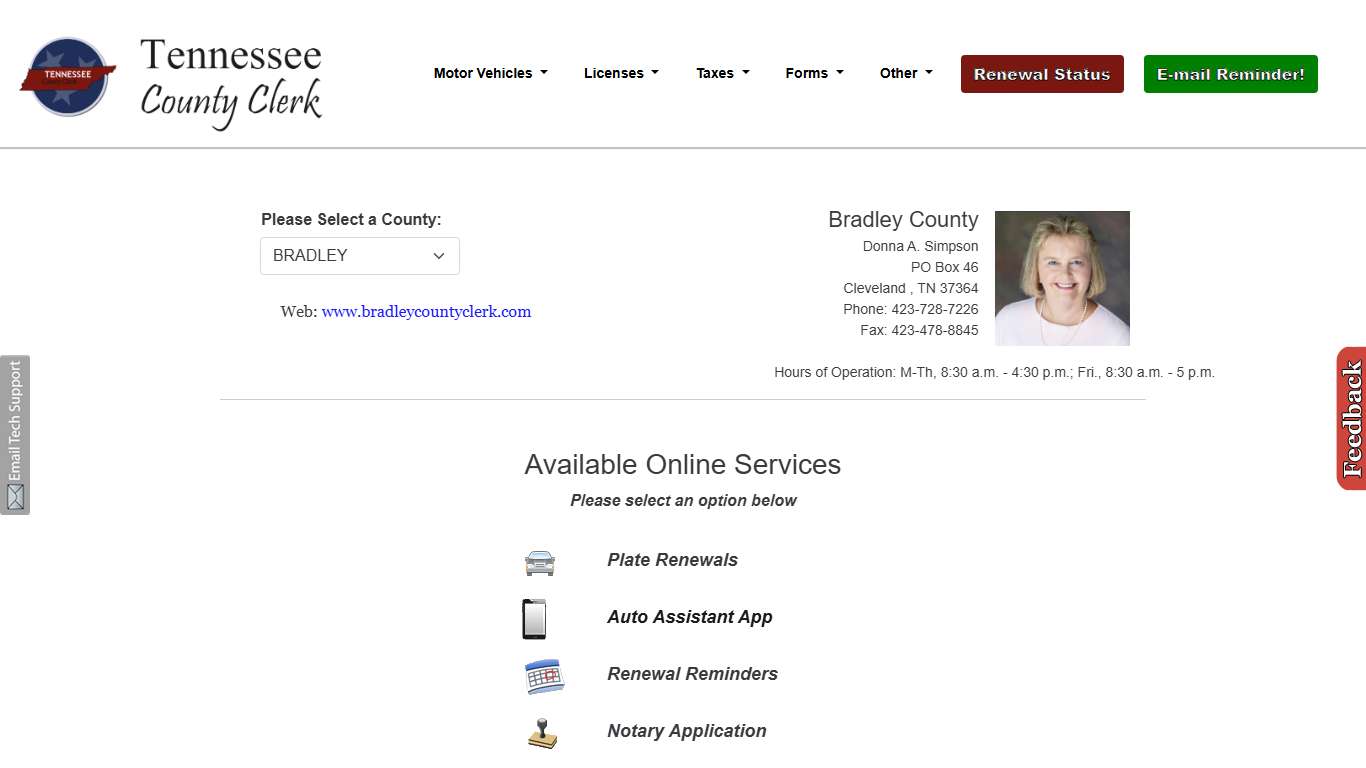Viewport: 1366px width, 768px height.
Task: Expand the Other menu
Action: tap(905, 73)
